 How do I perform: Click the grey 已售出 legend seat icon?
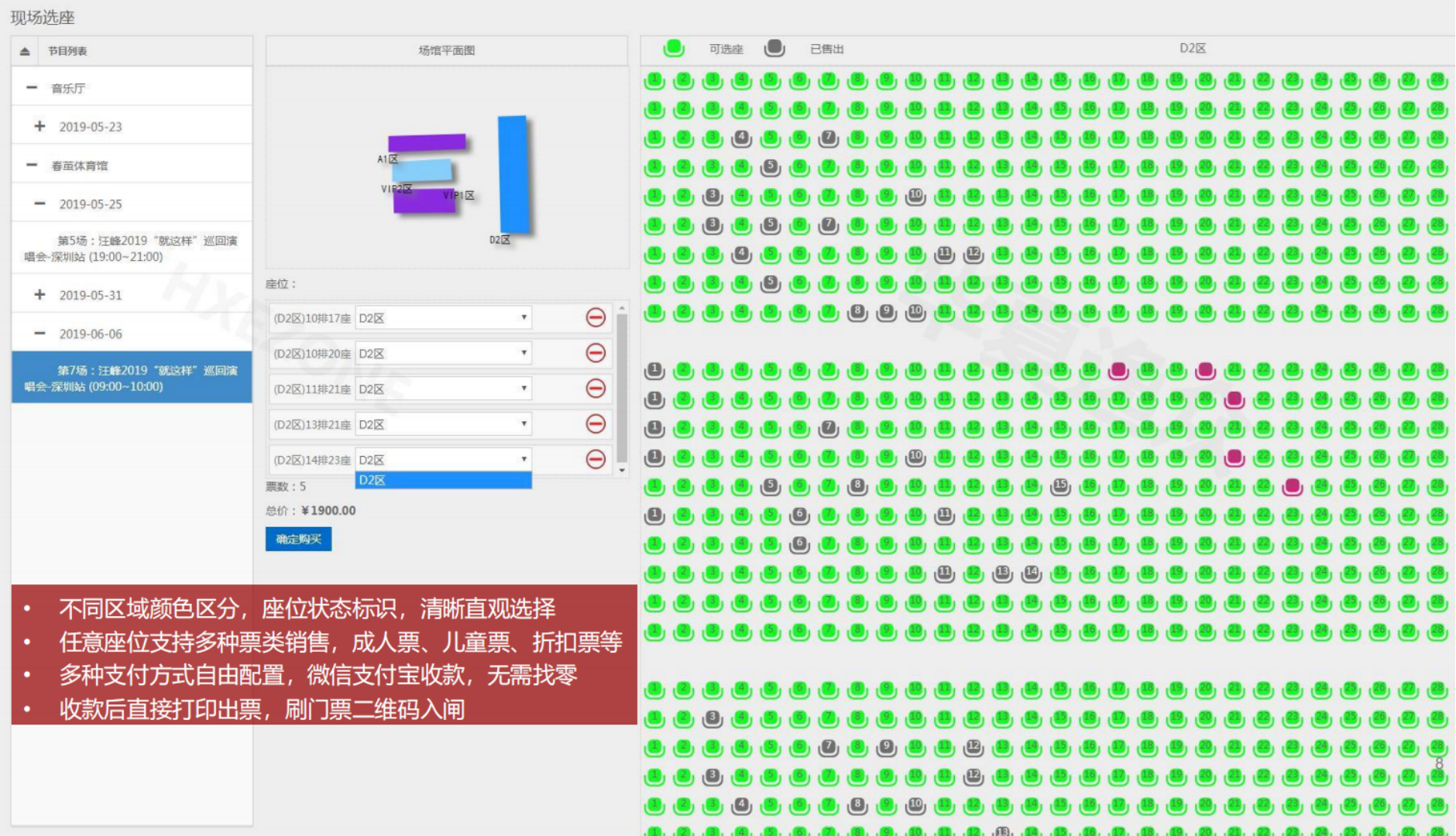click(x=774, y=48)
